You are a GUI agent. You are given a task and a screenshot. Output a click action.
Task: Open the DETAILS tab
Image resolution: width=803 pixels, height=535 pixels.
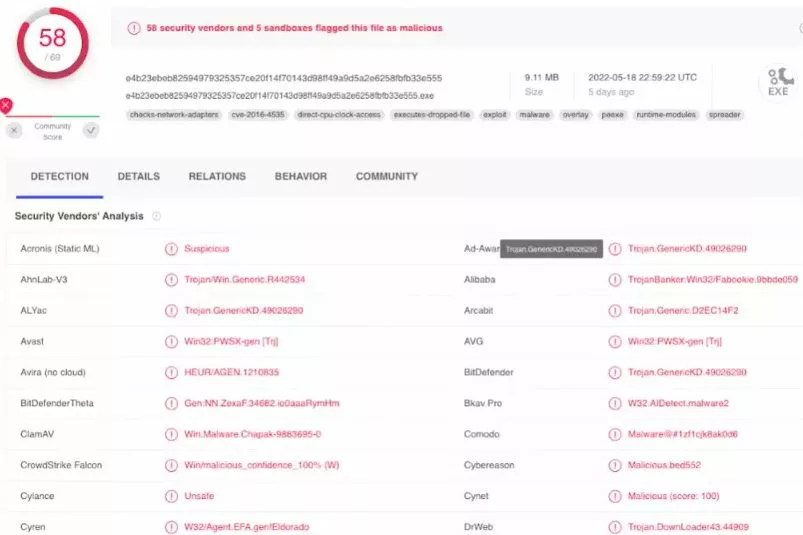[x=139, y=177]
